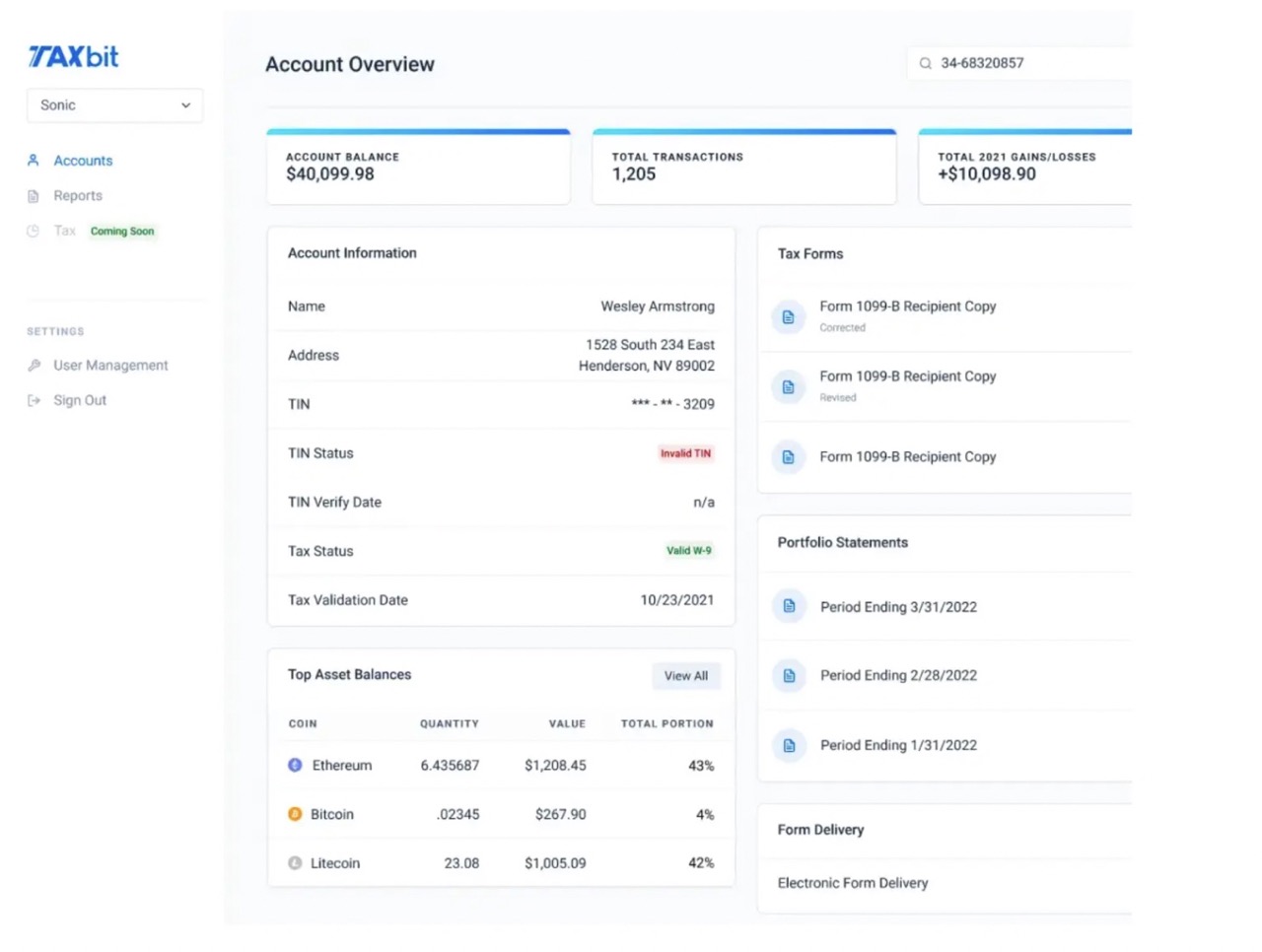Click the Valid W-9 status badge
Image resolution: width=1262 pixels, height=952 pixels.
[688, 550]
